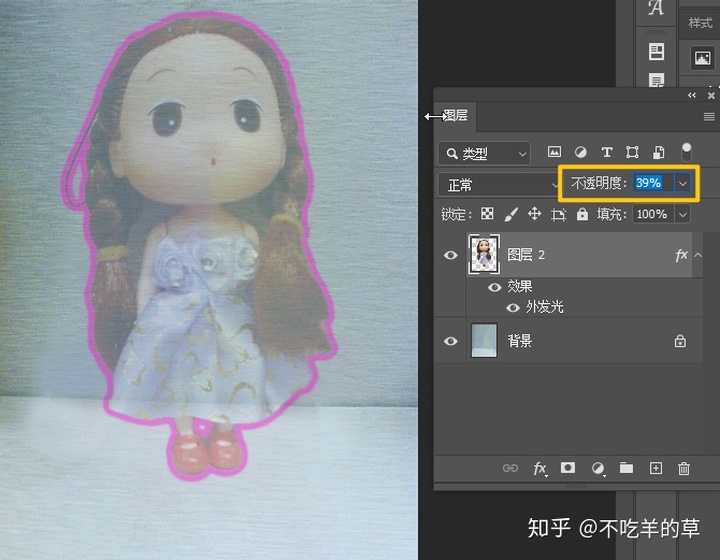Viewport: 720px width, 560px height.
Task: Select the layer named 背景
Action: click(x=519, y=341)
